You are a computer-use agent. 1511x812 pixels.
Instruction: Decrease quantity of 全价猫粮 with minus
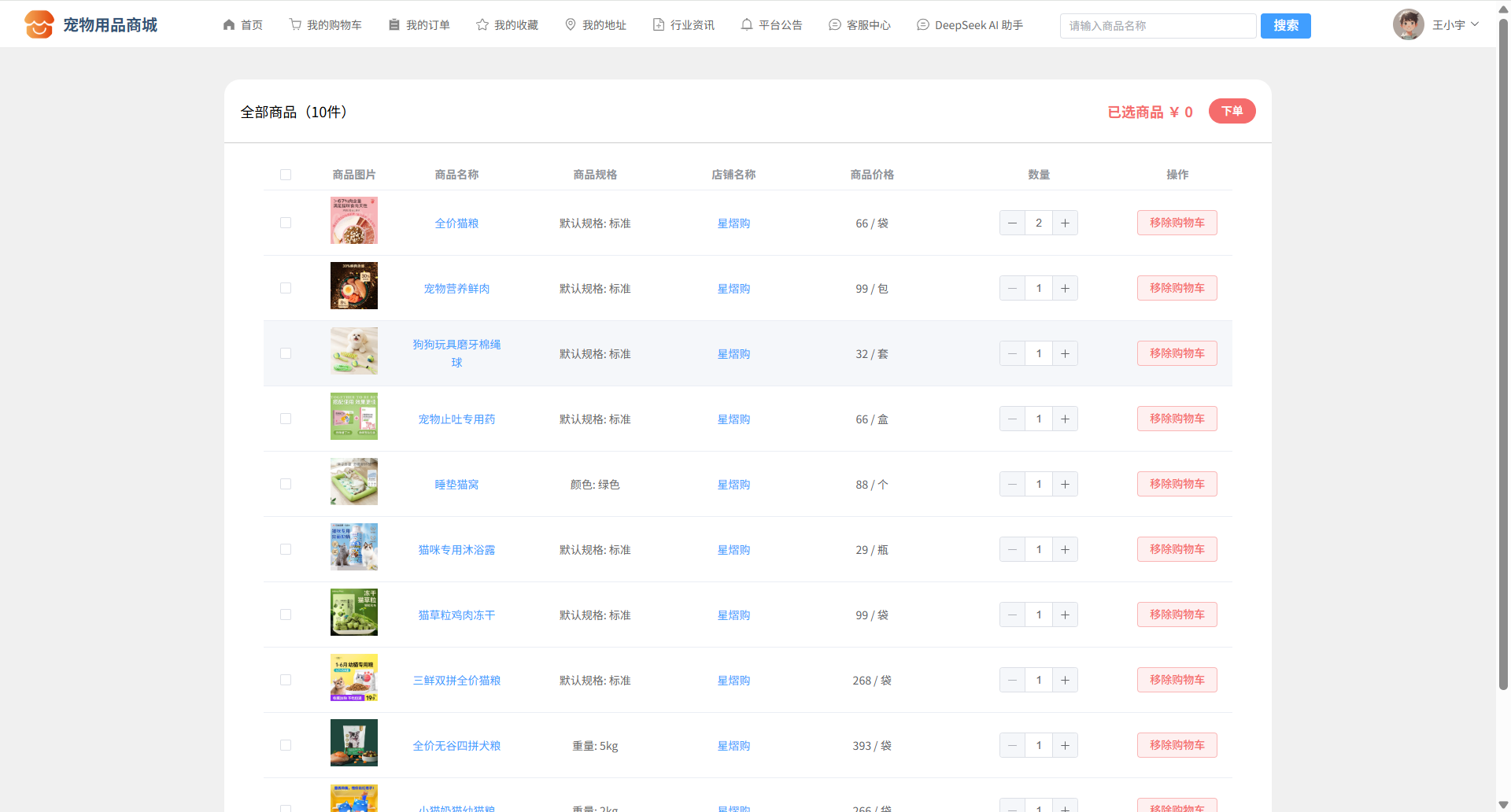1012,223
